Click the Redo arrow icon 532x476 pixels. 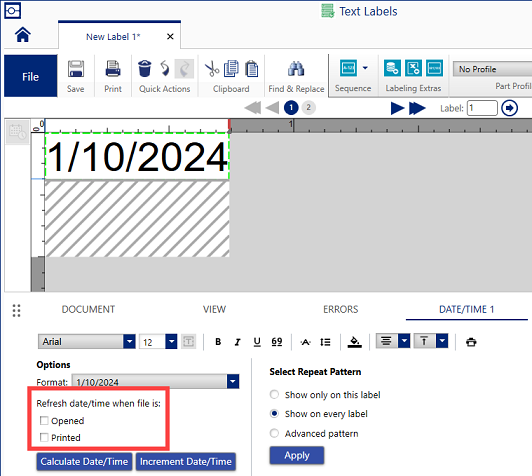[184, 69]
